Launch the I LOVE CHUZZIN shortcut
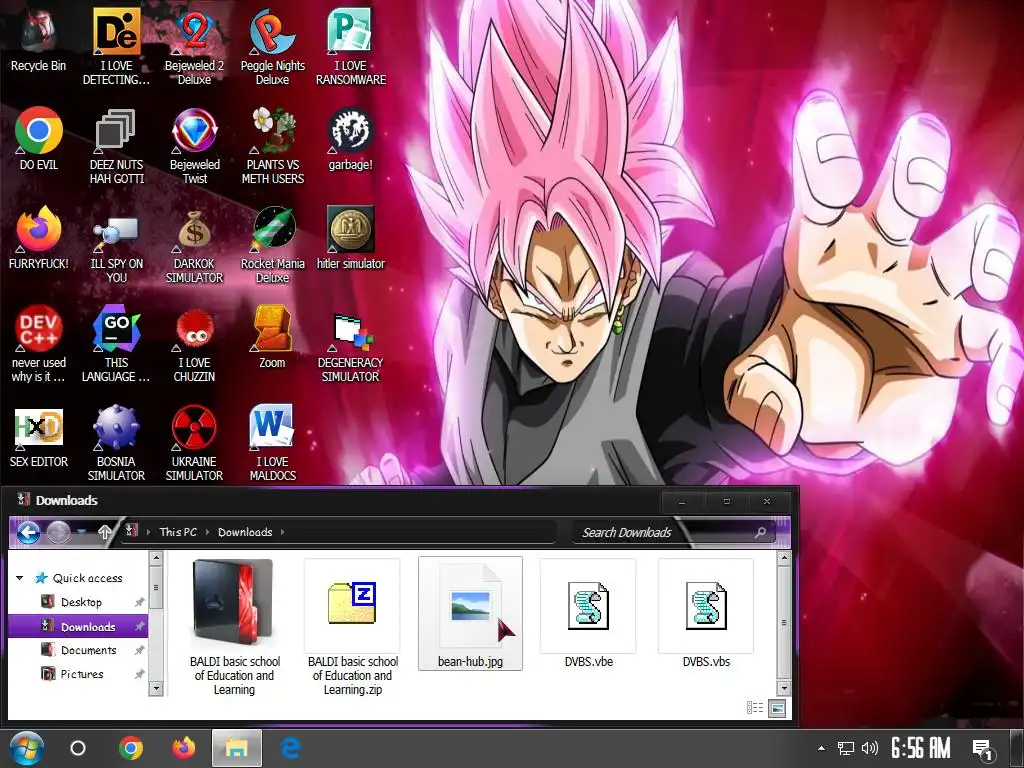The height and width of the screenshot is (768, 1024). click(x=194, y=344)
